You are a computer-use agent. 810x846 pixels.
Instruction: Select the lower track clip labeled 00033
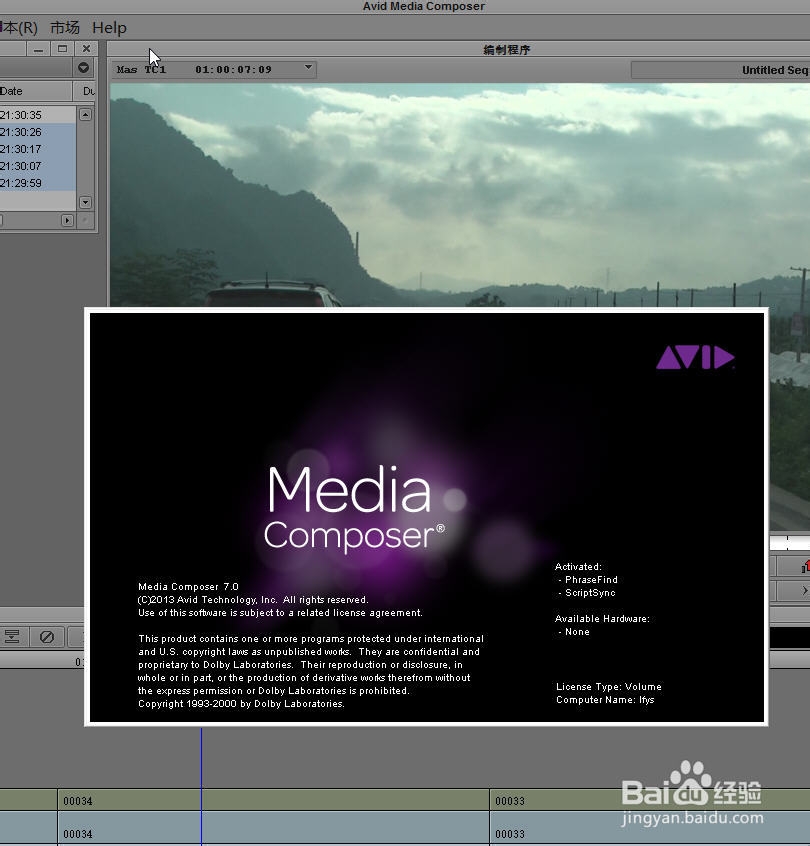(x=649, y=829)
